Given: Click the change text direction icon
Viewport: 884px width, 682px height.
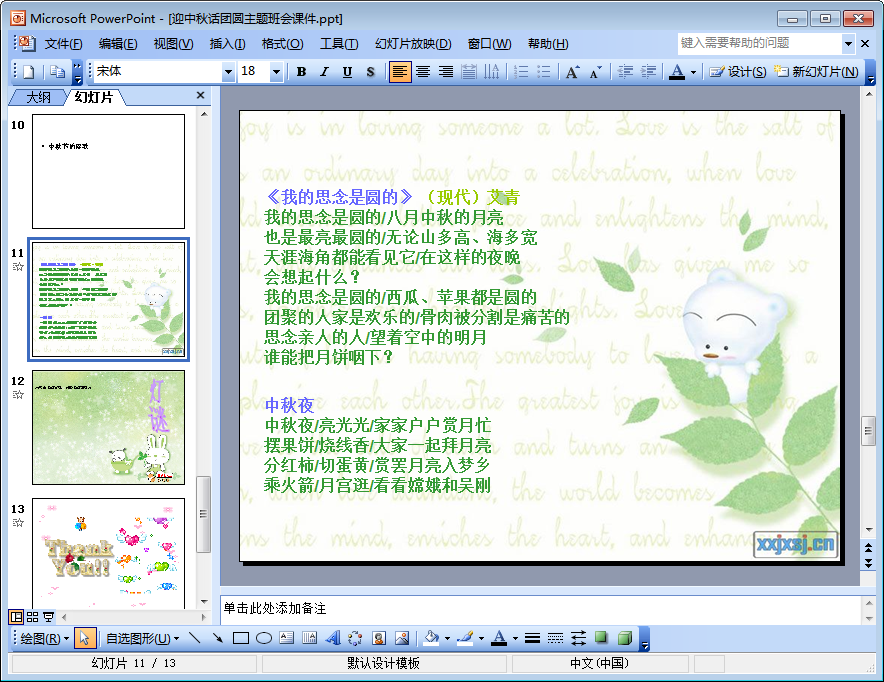Looking at the screenshot, I should click(x=492, y=72).
